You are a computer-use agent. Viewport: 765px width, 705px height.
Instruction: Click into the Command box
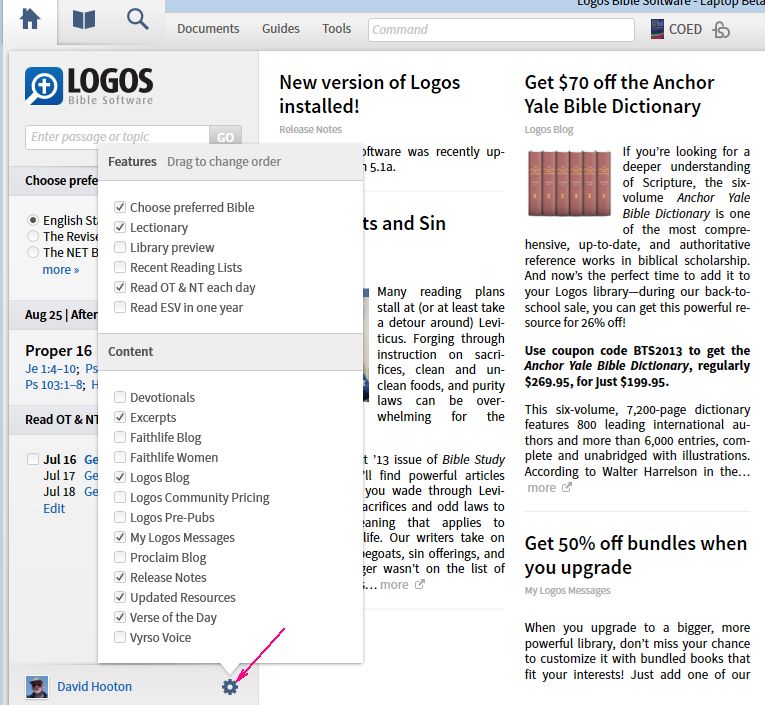coord(501,30)
